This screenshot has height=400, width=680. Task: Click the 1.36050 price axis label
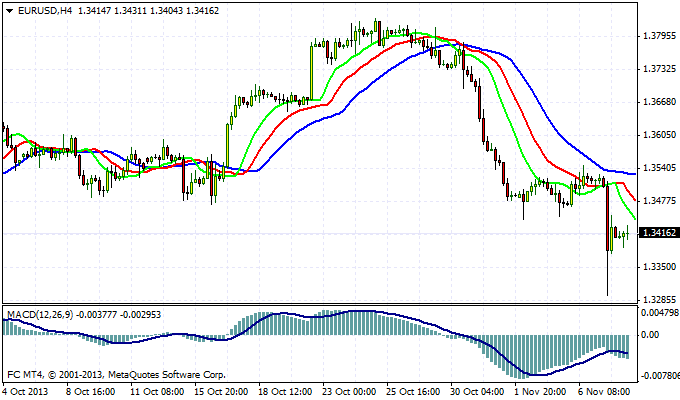658,135
